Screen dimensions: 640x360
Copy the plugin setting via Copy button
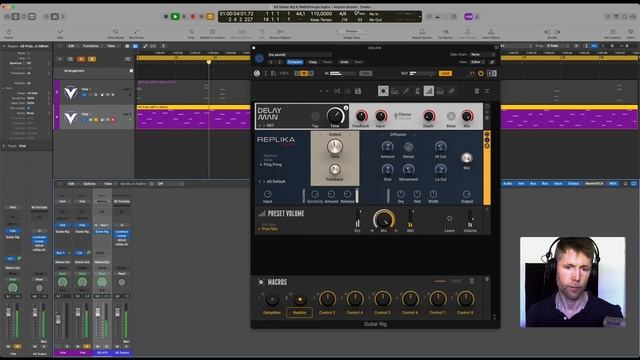(x=313, y=62)
